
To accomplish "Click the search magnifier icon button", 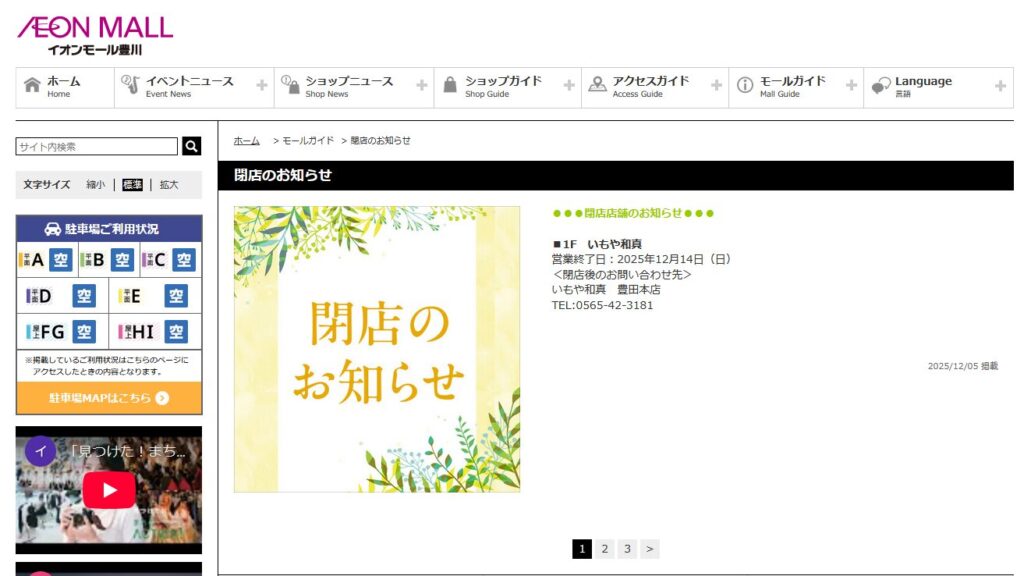I will (191, 147).
